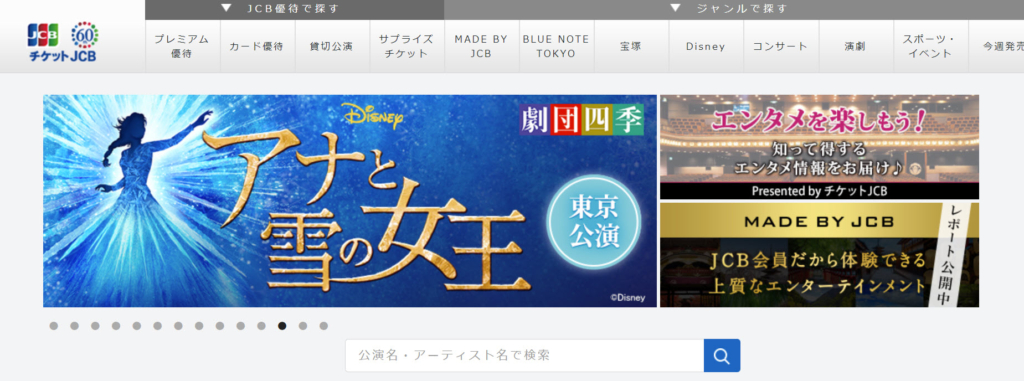This screenshot has height=381, width=1024.
Task: Click the blue magnifier search button
Action: pyautogui.click(x=722, y=356)
